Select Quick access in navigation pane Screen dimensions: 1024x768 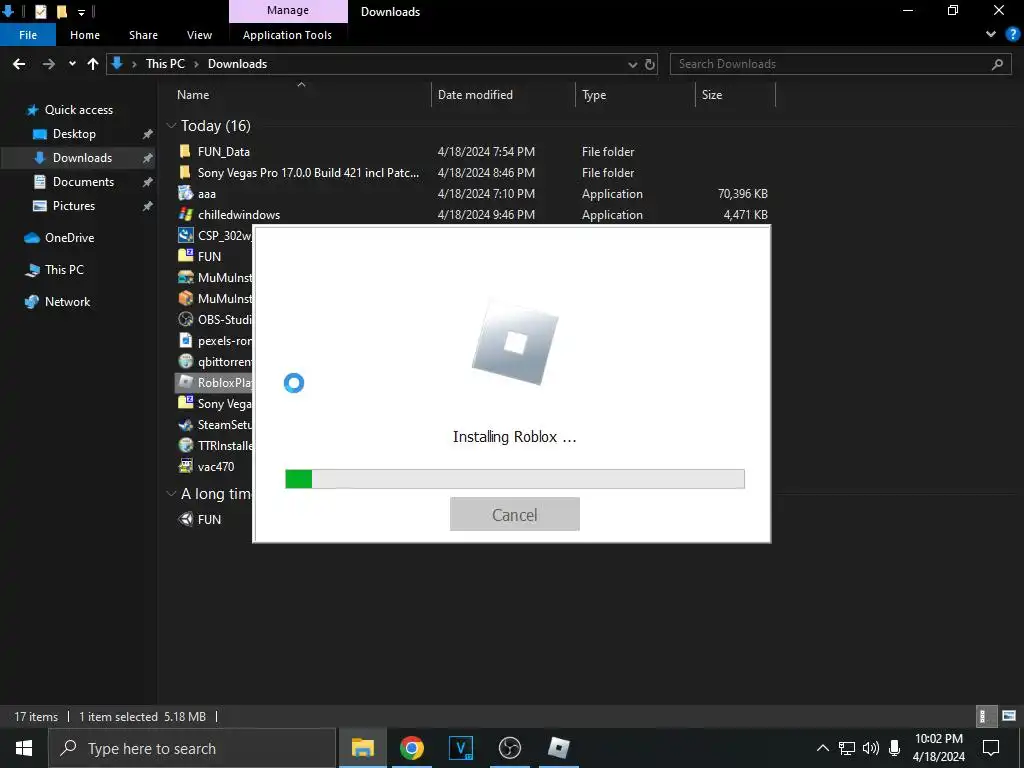78,110
